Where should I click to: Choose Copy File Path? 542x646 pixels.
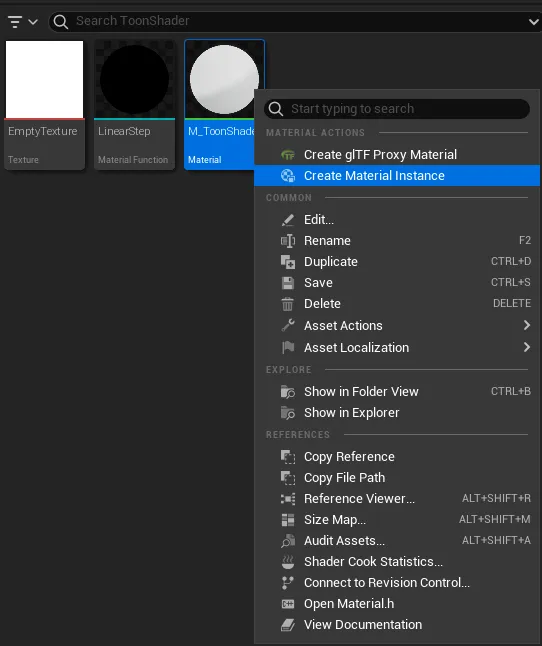click(x=397, y=477)
